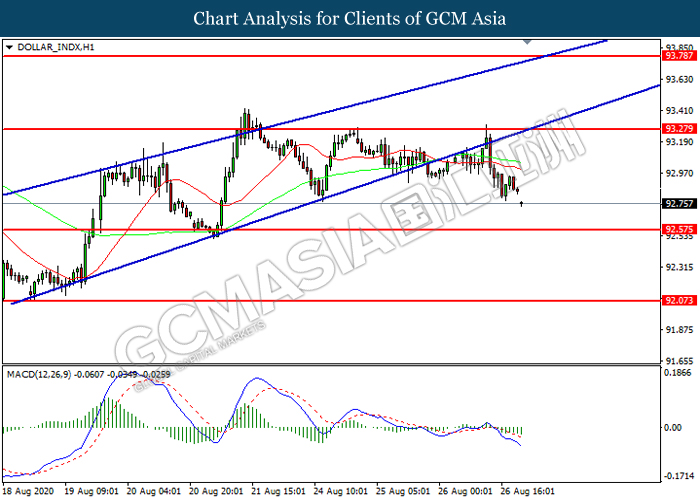The image size is (700, 500).
Task: Click the chart shift triangle marker
Action: click(x=527, y=42)
